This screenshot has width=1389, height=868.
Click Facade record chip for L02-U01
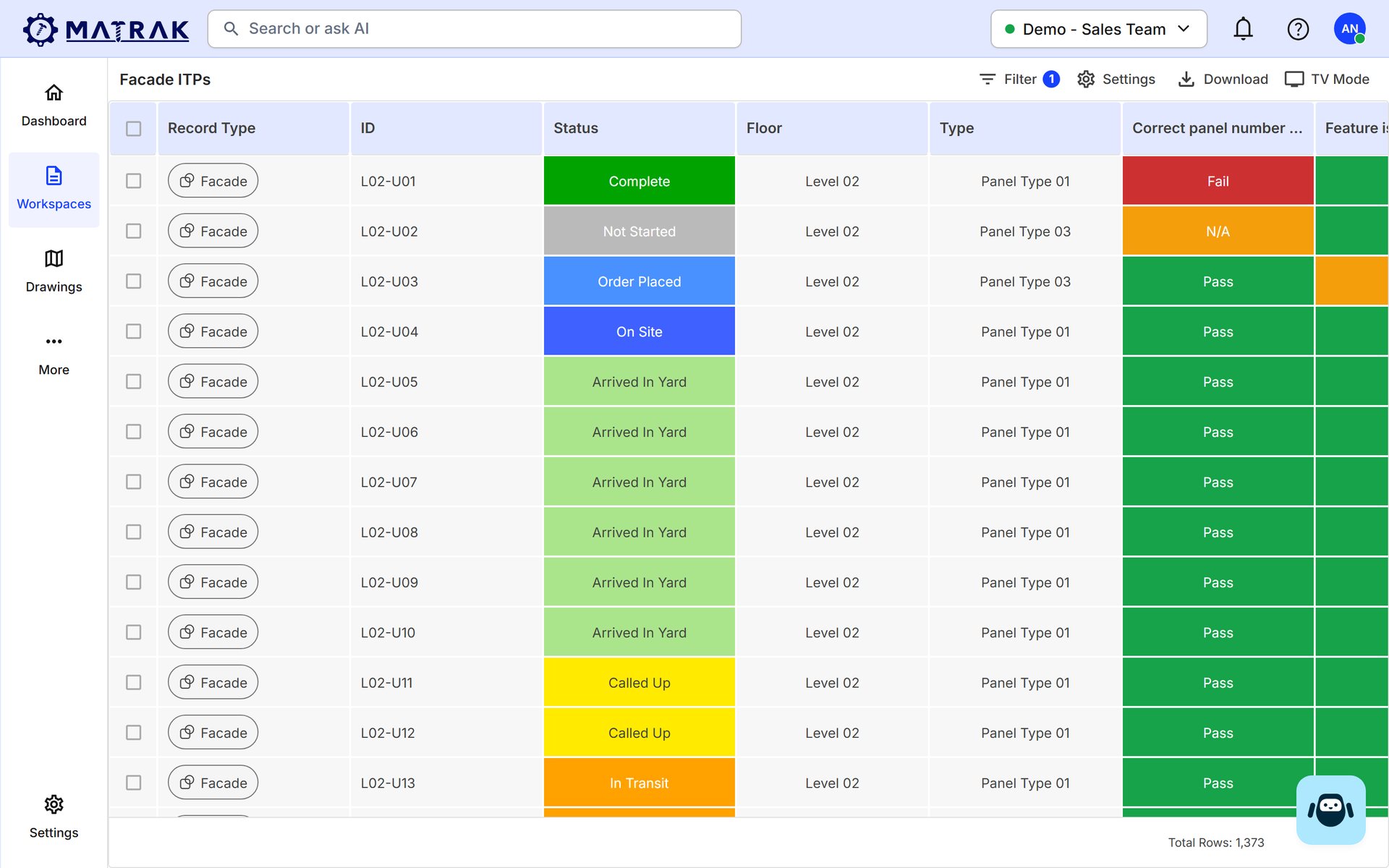pos(213,181)
